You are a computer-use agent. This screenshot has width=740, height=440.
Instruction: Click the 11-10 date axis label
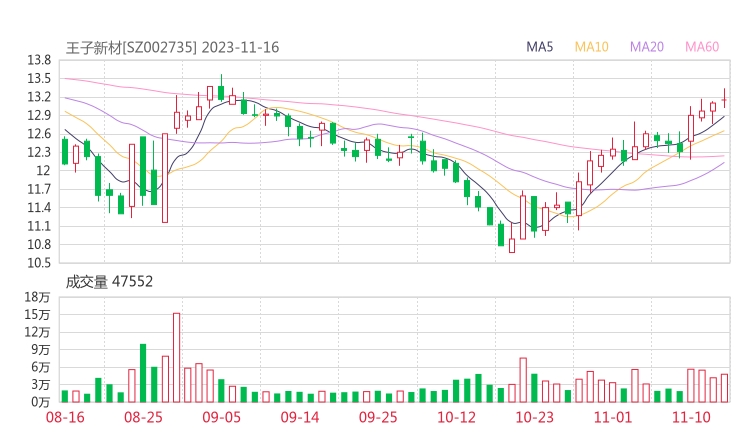691,417
